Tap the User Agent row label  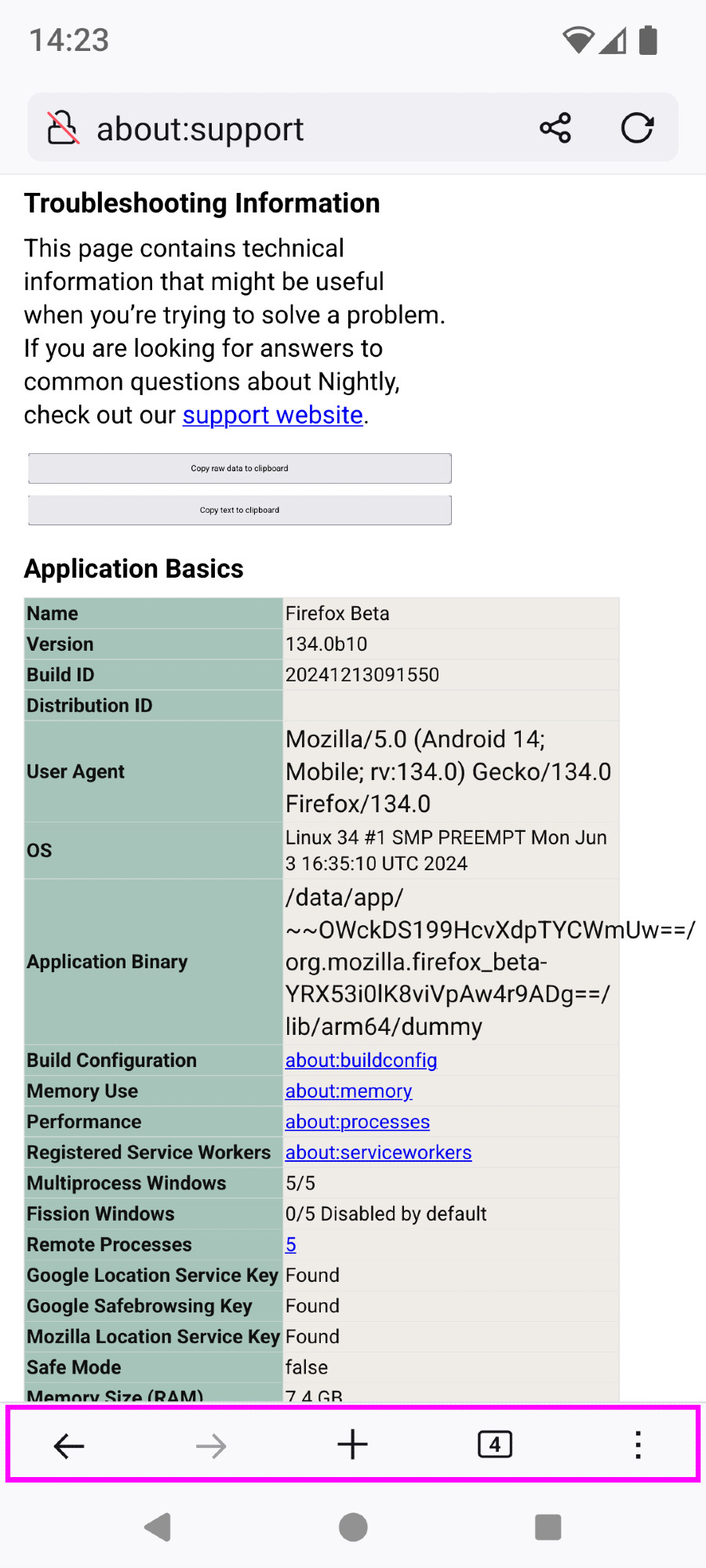[x=75, y=771]
